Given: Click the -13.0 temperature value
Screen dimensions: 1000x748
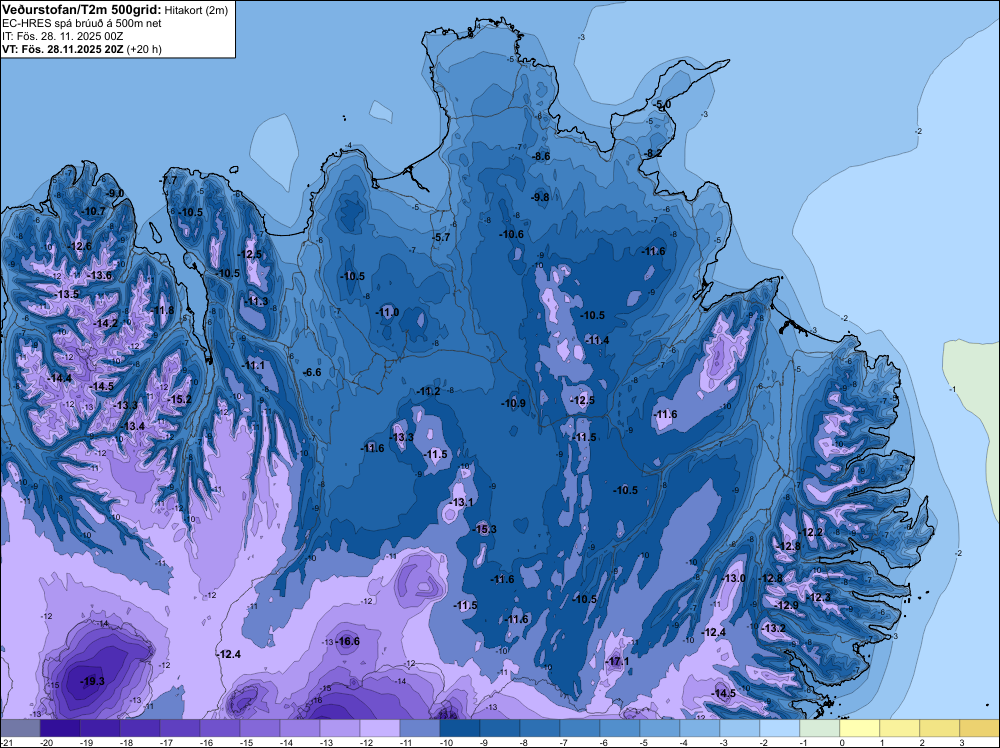Looking at the screenshot, I should [733, 578].
